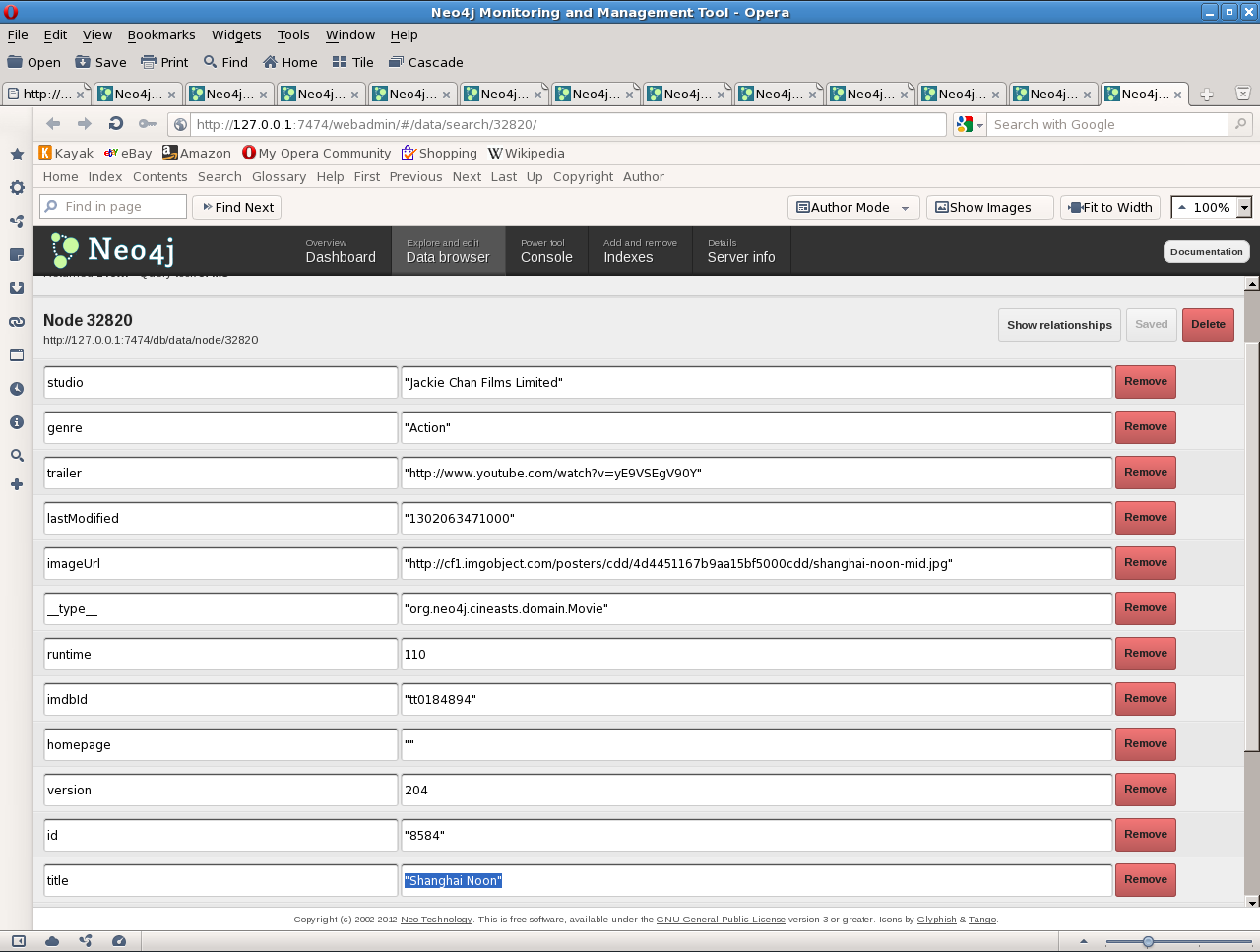The height and width of the screenshot is (952, 1260).
Task: Open the Bookmarks menu
Action: coord(160,34)
